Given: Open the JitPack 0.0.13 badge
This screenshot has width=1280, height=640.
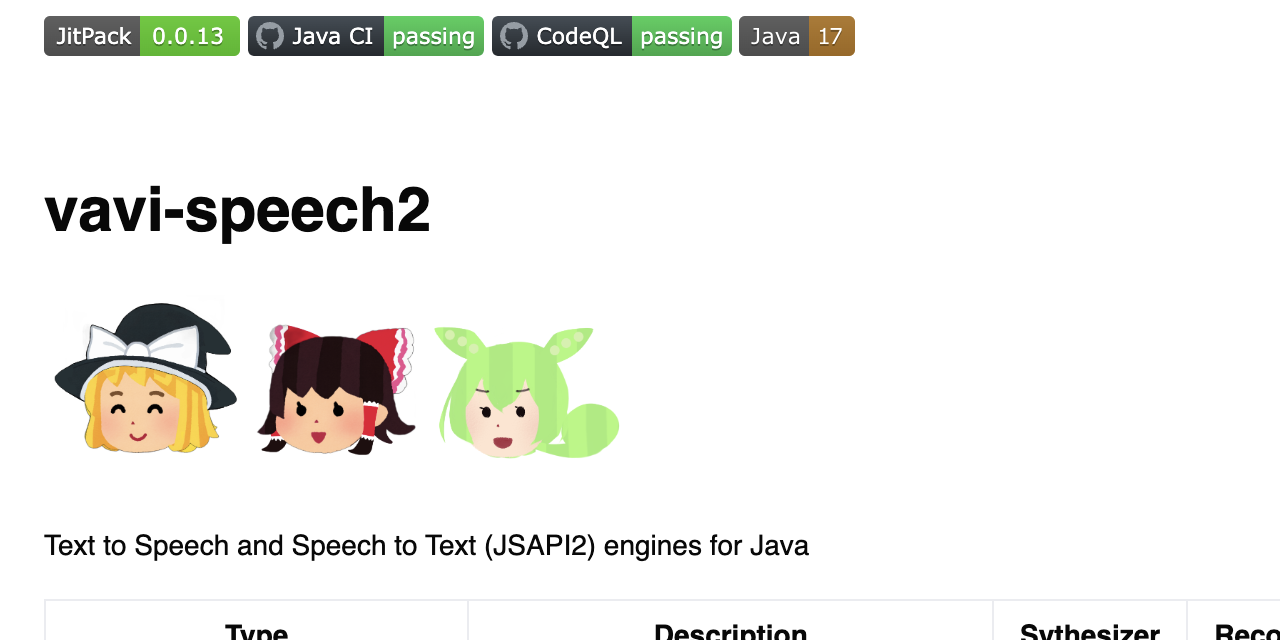Looking at the screenshot, I should tap(142, 36).
